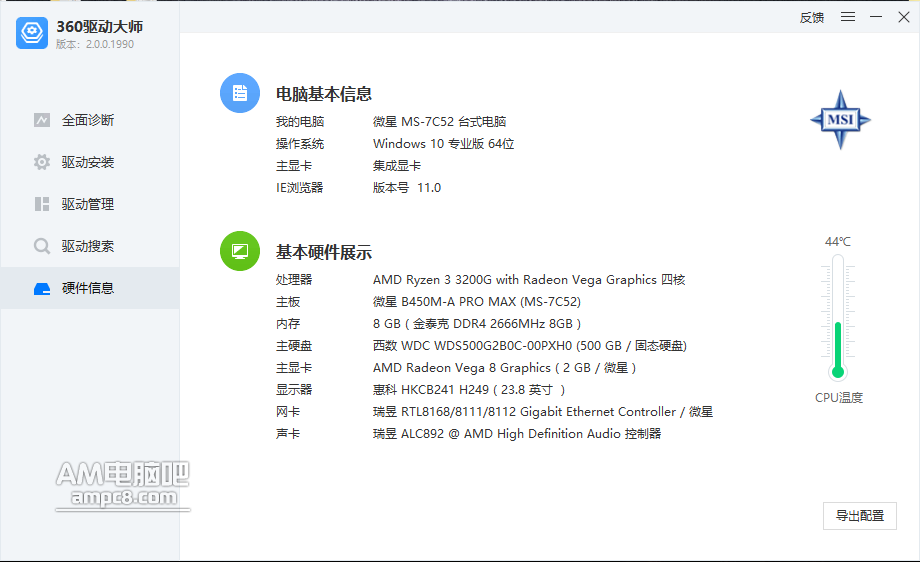
Task: Click the 显示器 label
Action: tap(294, 390)
